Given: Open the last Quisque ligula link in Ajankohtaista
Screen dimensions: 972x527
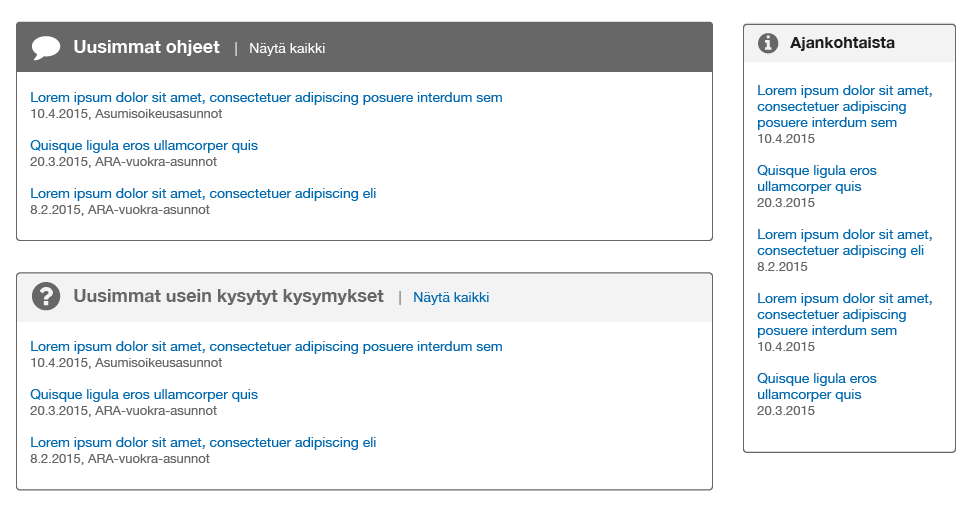Looking at the screenshot, I should [817, 386].
